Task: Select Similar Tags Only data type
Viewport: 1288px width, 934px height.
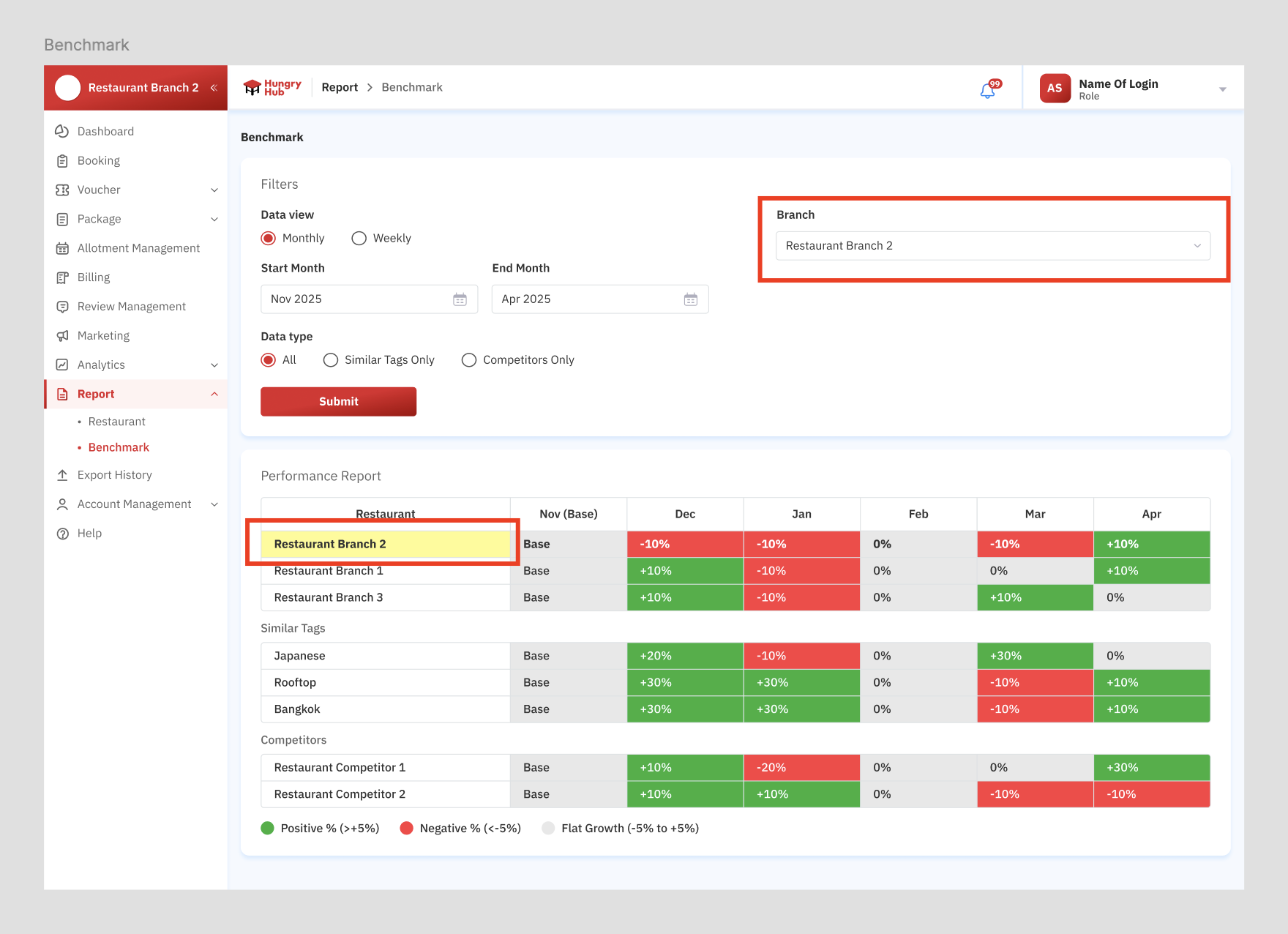Action: click(331, 360)
